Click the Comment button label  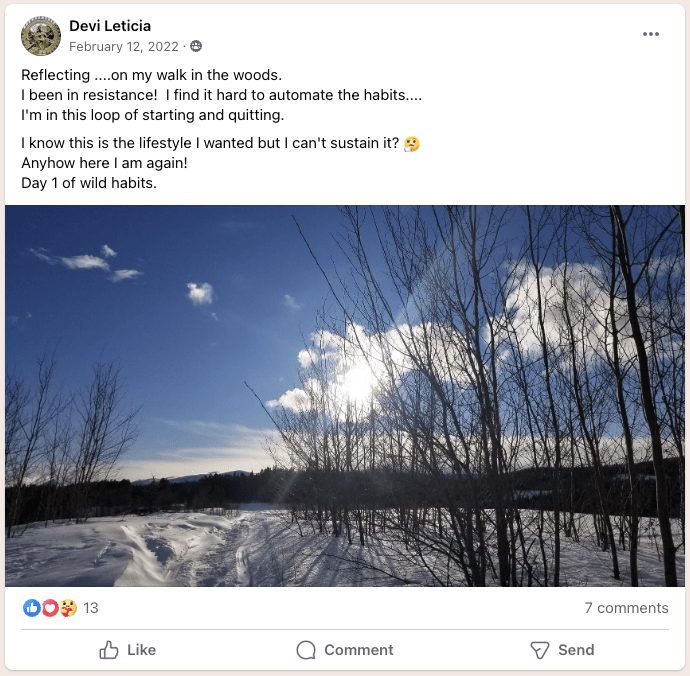click(x=359, y=650)
